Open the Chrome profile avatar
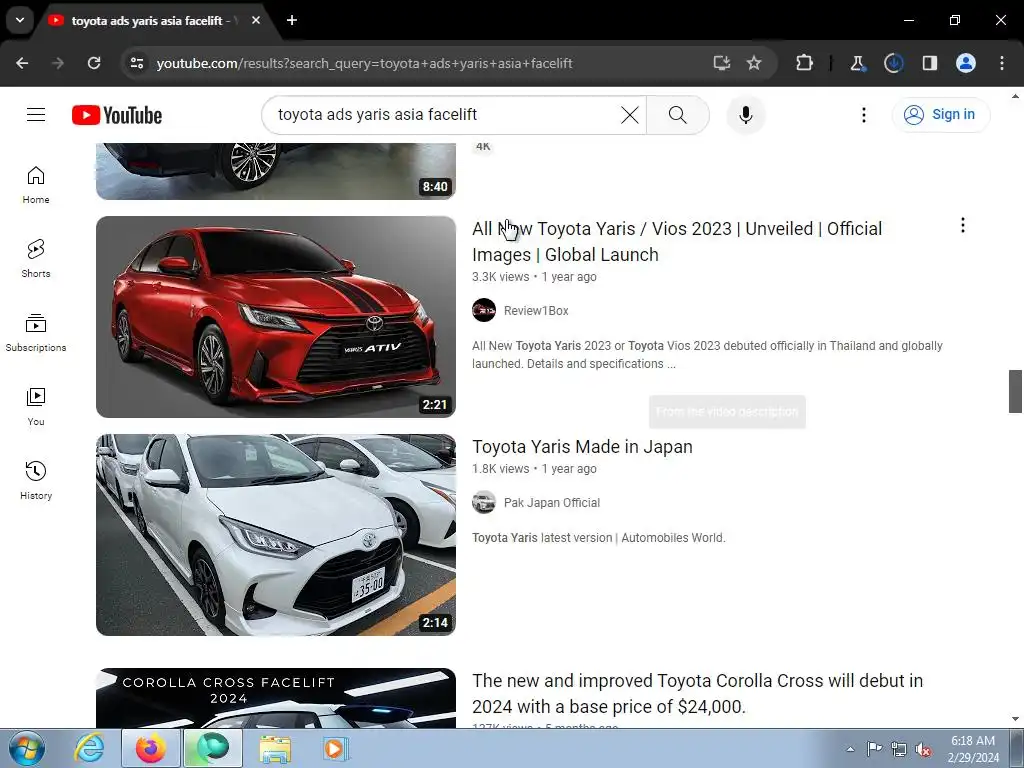 (x=966, y=63)
